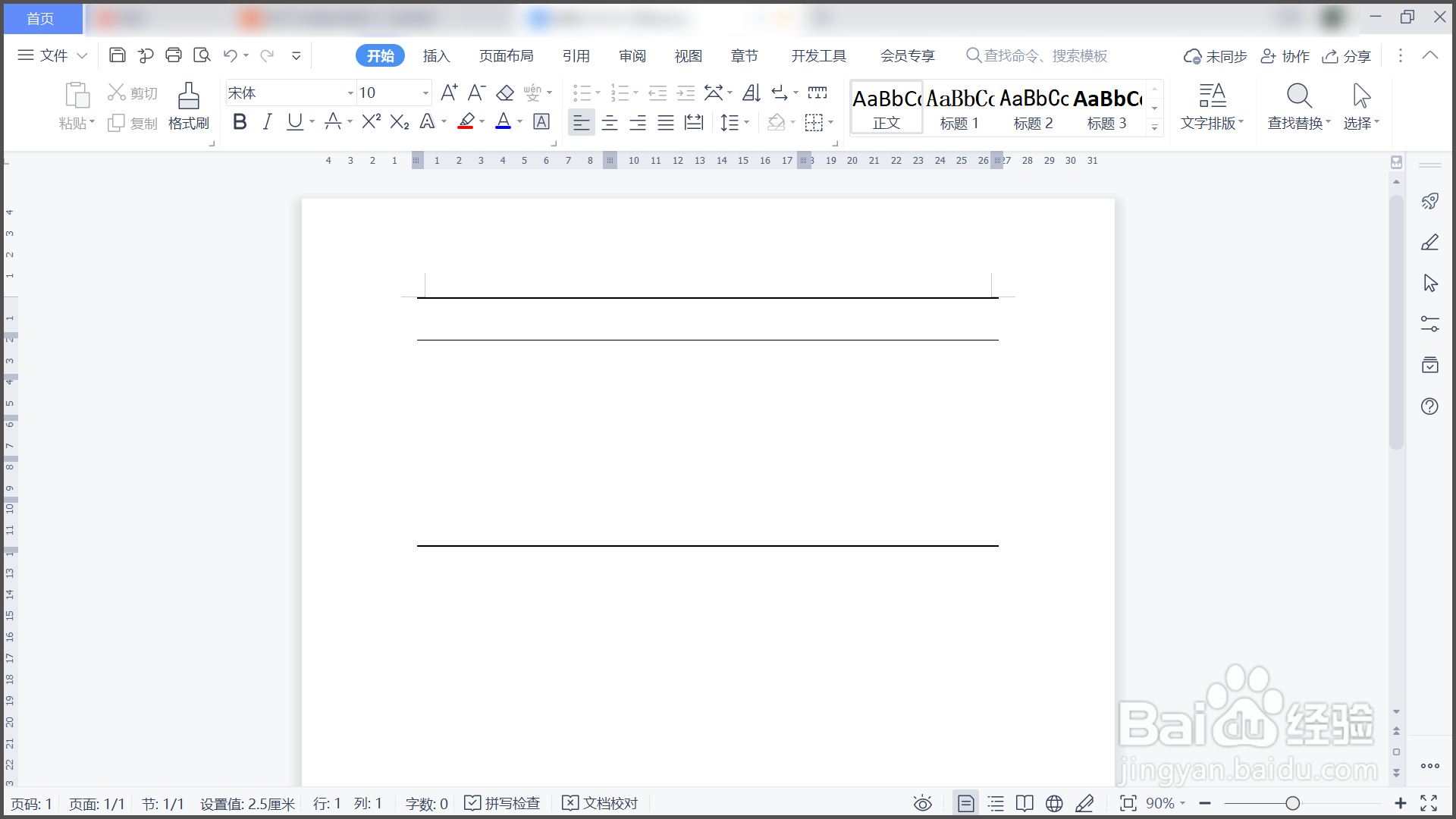The width and height of the screenshot is (1456, 819).
Task: Click the 分享 button
Action: (x=1346, y=56)
